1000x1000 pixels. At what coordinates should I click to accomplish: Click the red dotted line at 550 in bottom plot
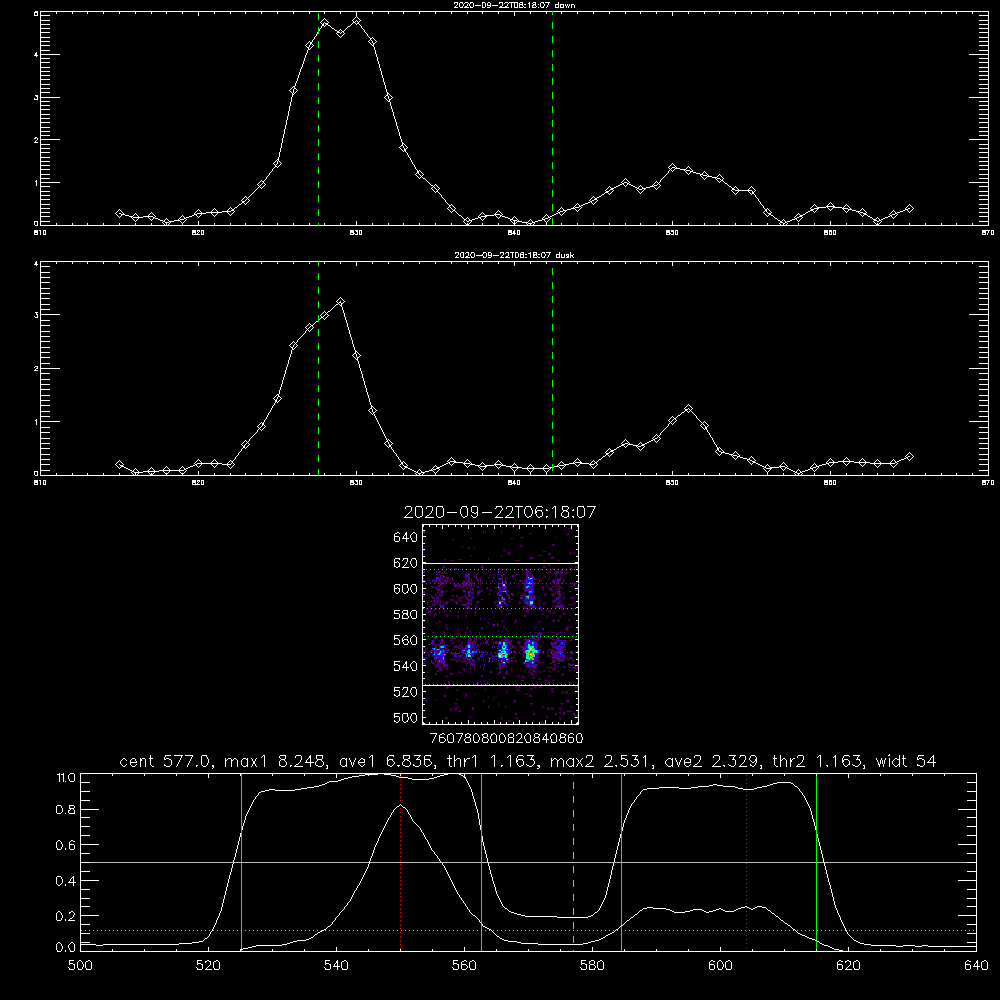tap(401, 862)
